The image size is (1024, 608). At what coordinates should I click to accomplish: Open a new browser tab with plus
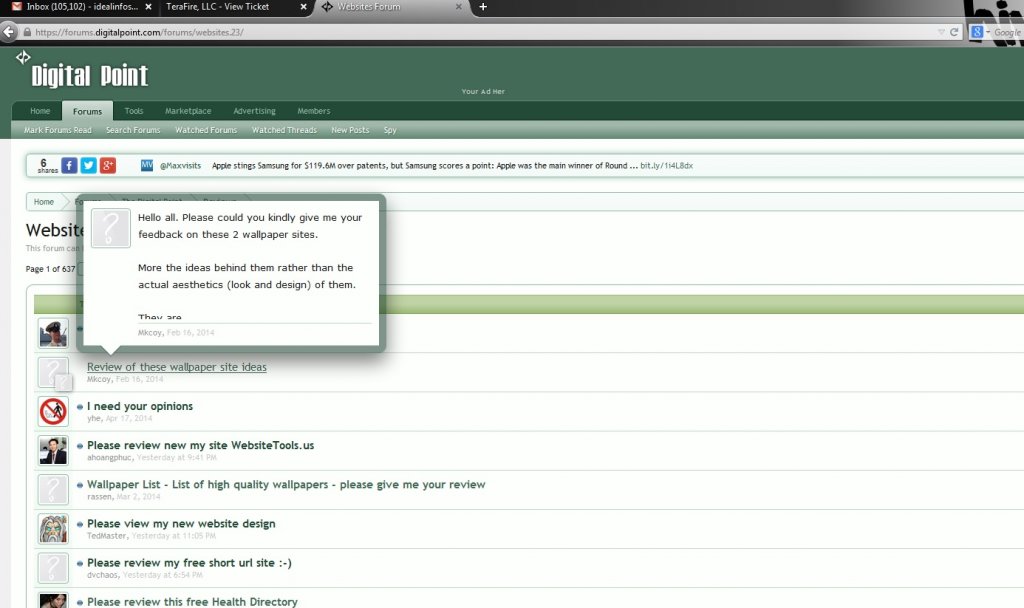pos(483,7)
